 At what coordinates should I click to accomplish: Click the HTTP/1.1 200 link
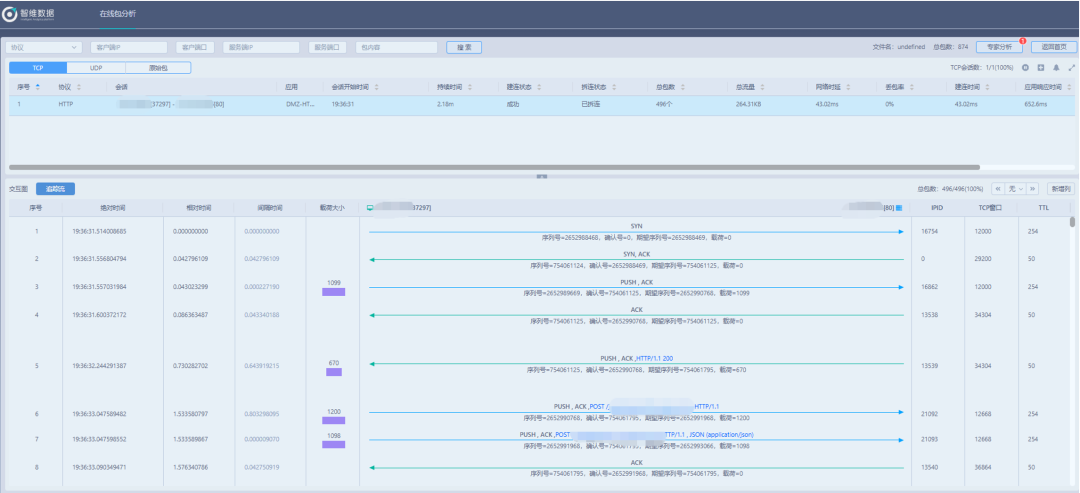[654, 359]
